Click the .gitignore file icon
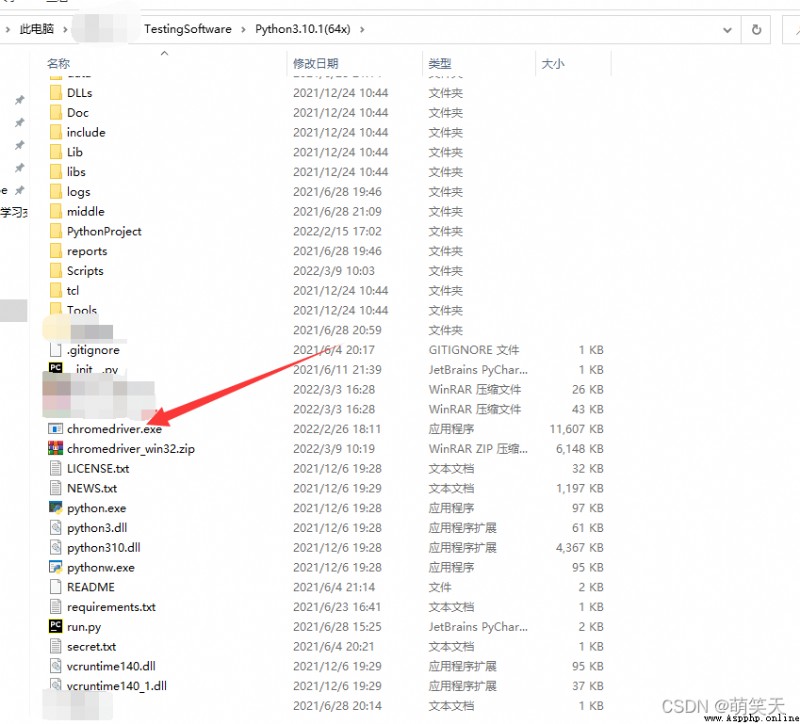Screen dimensions: 800x724 (56, 349)
